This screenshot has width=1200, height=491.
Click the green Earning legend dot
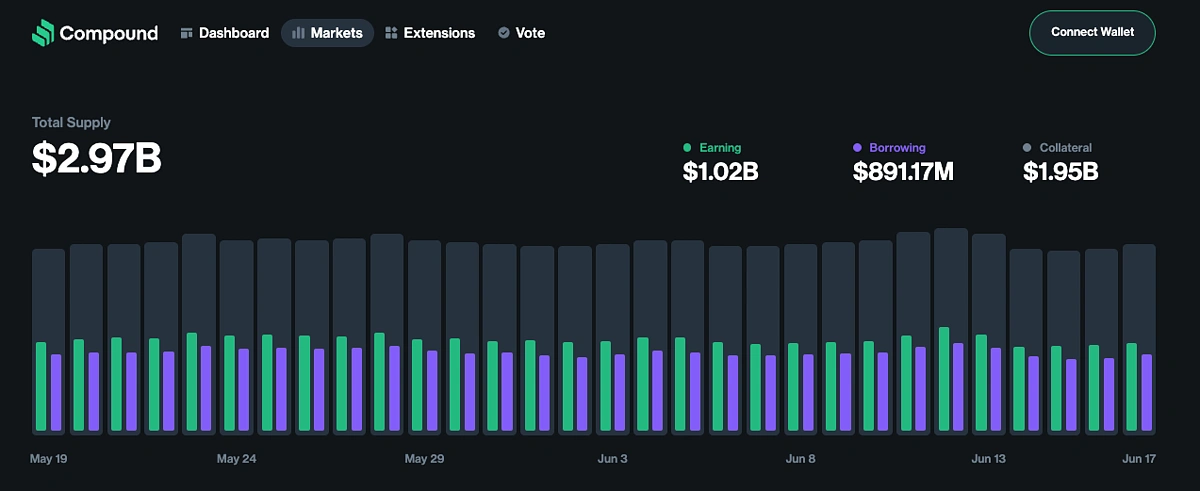(x=686, y=148)
